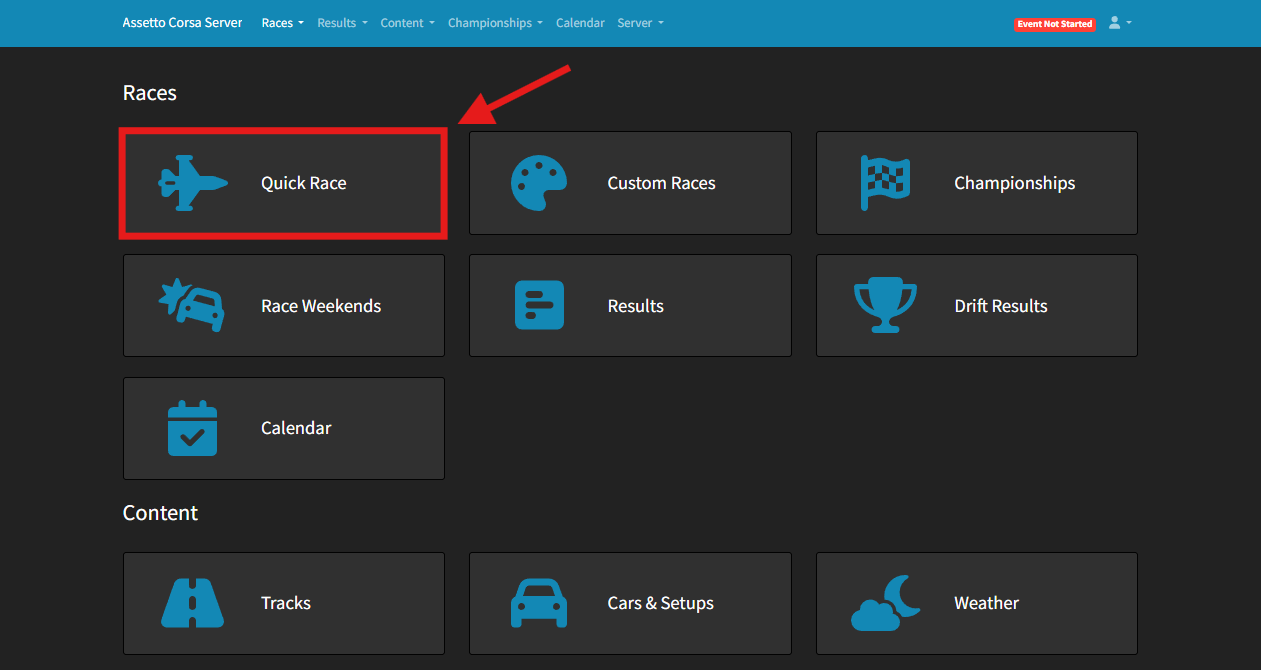
Task: Expand the Championships navbar dropdown
Action: point(495,22)
